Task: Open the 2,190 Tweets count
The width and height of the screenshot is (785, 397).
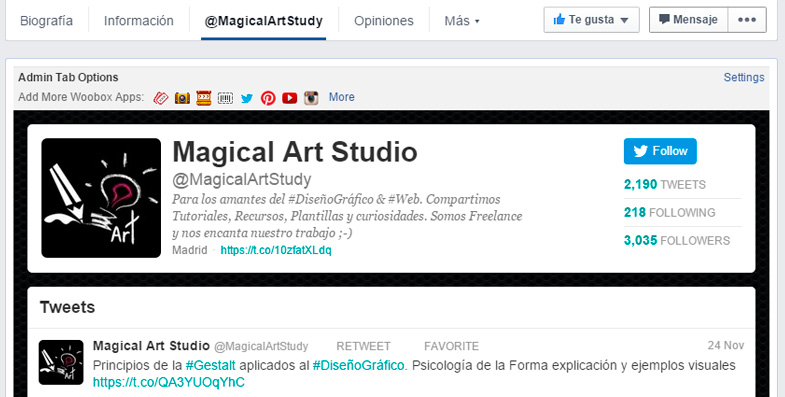Action: click(664, 185)
